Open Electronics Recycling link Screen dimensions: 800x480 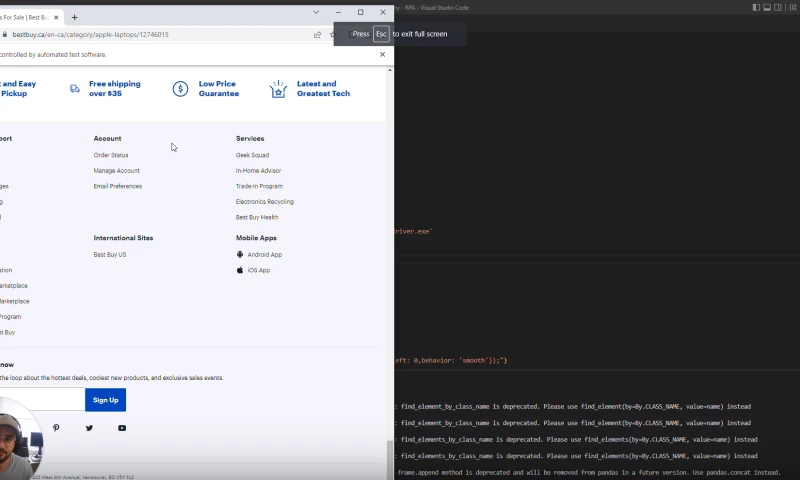(265, 201)
